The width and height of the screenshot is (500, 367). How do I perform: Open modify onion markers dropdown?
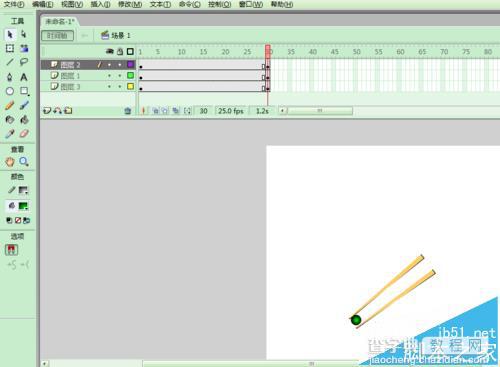click(x=187, y=111)
